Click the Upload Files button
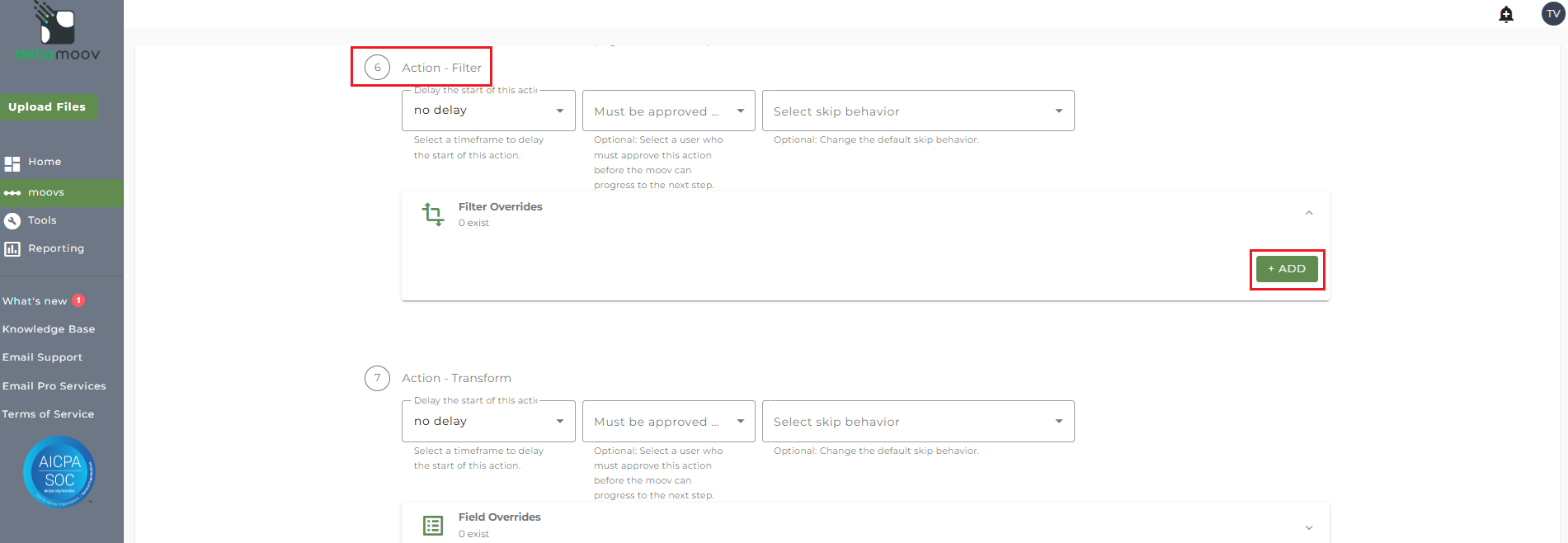 [x=48, y=107]
